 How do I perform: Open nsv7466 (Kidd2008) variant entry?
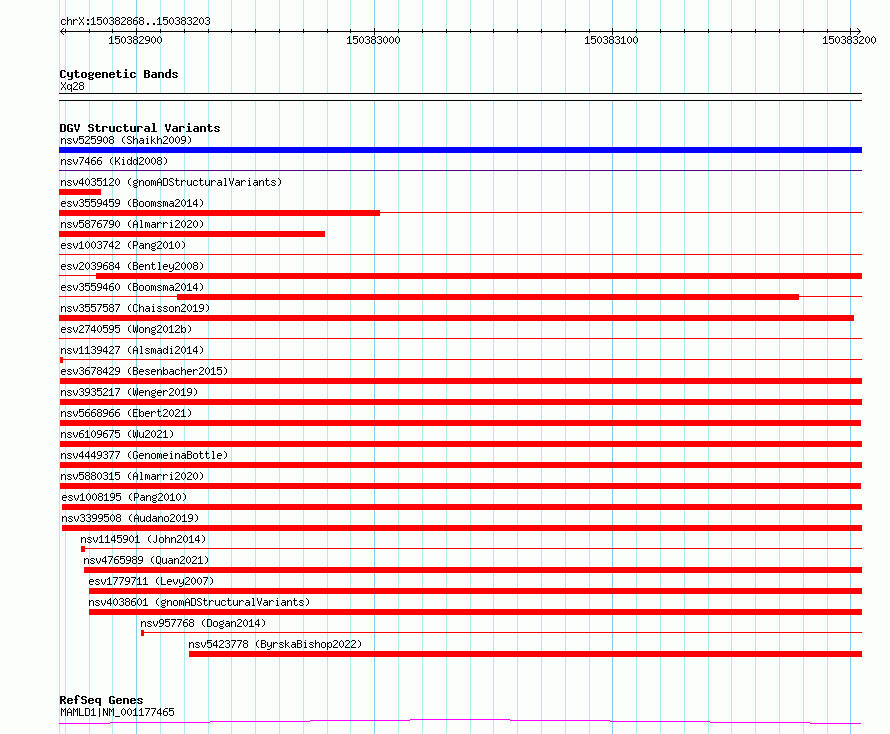(114, 161)
